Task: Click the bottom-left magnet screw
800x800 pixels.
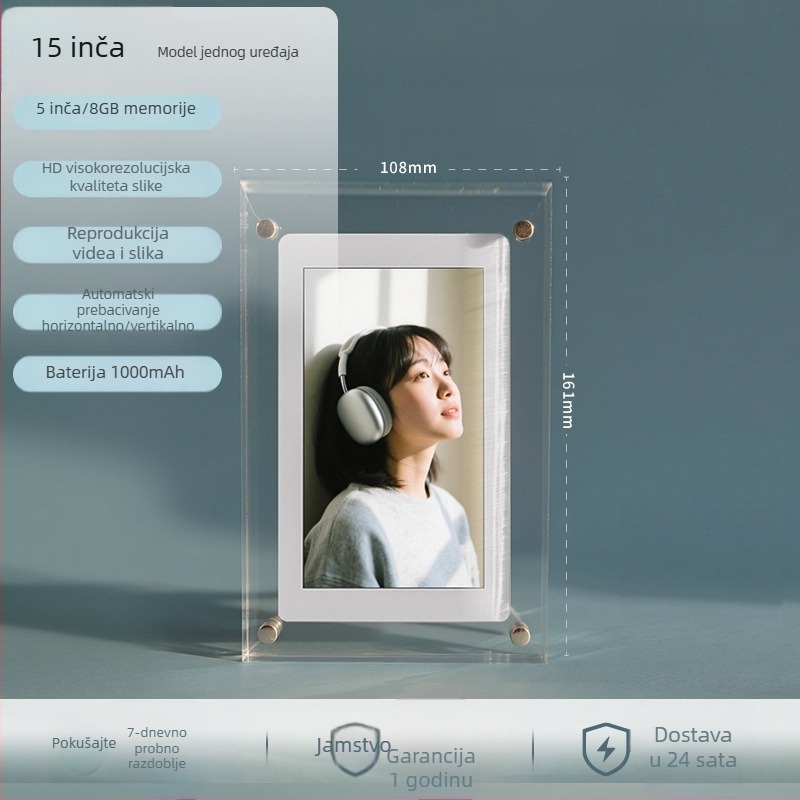Action: [x=269, y=631]
